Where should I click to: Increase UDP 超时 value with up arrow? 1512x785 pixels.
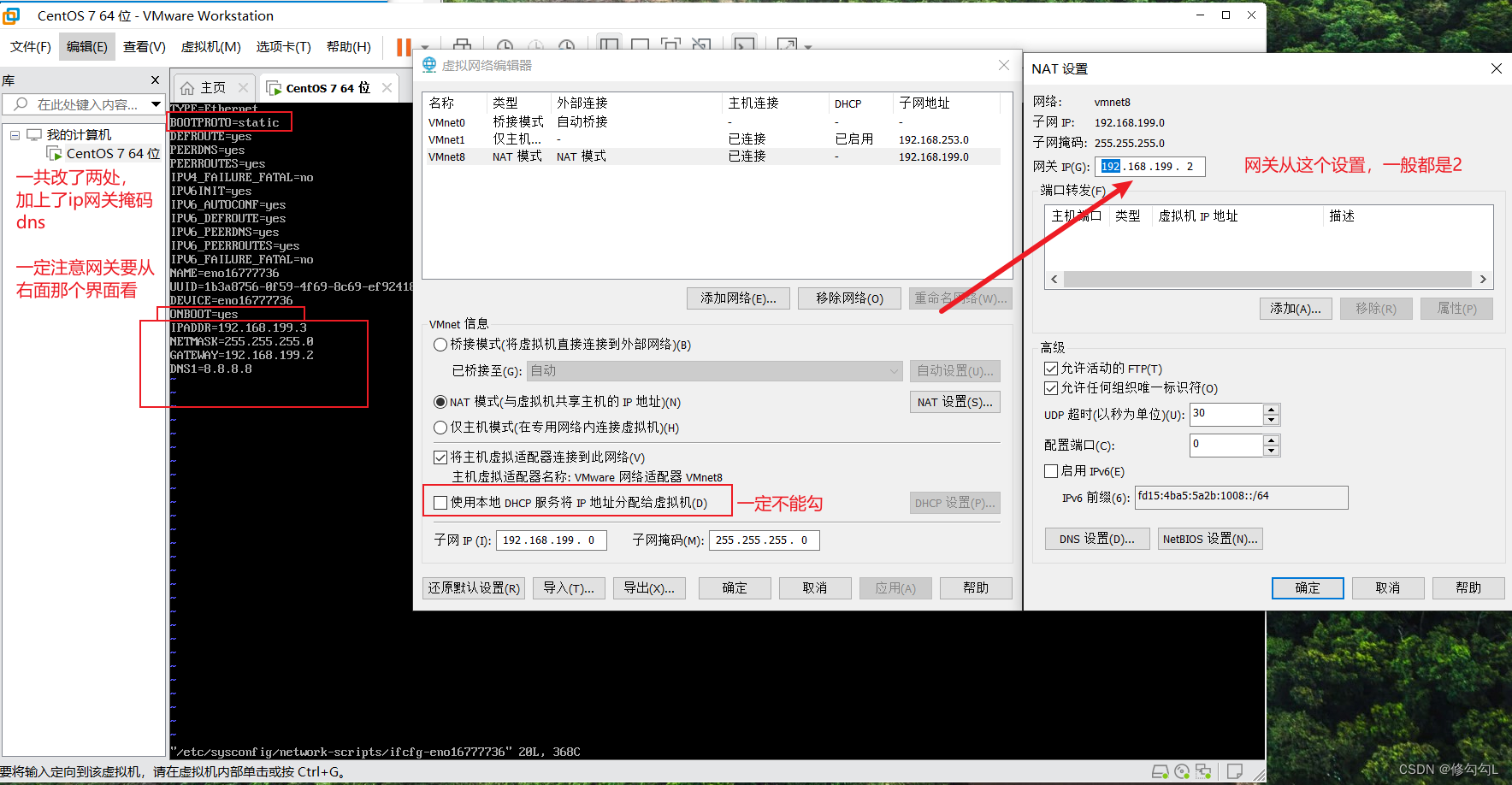tap(1272, 409)
